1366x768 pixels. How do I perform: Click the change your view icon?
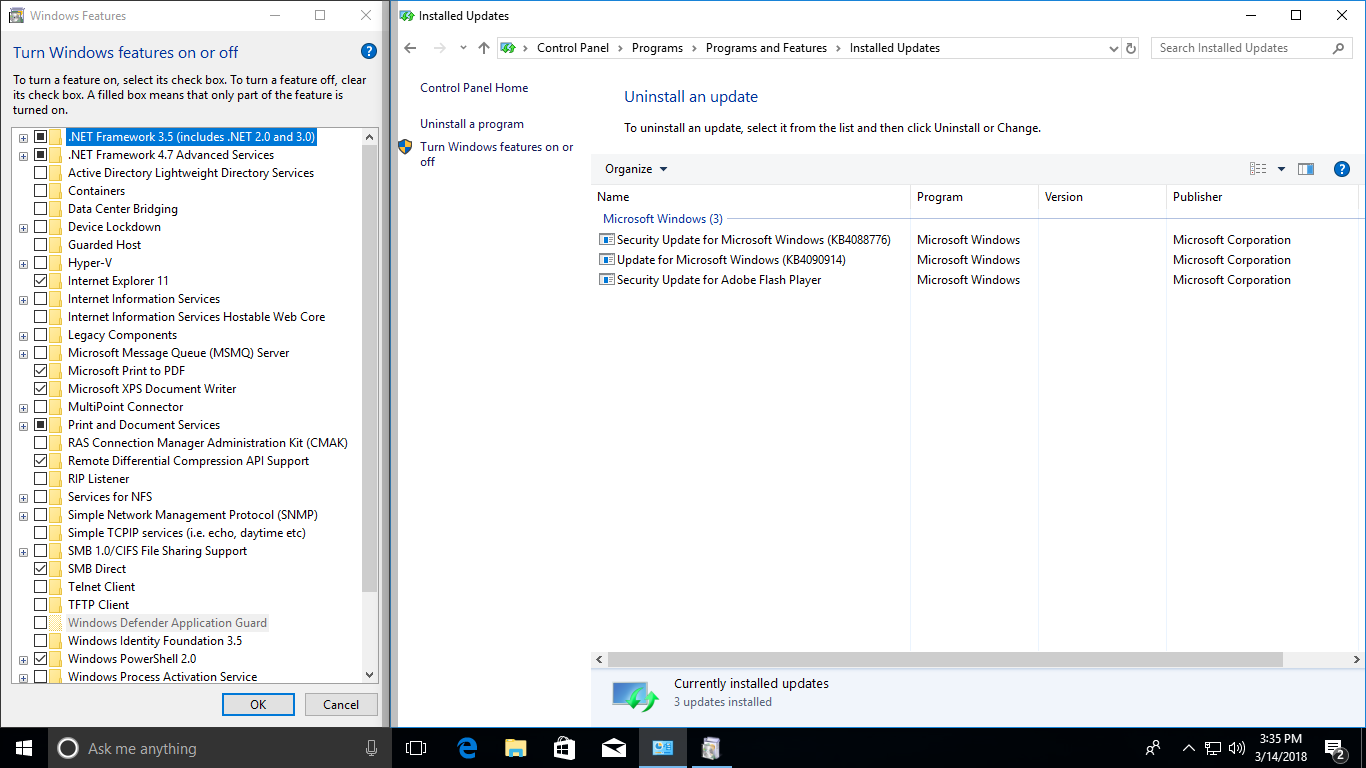pos(1258,169)
